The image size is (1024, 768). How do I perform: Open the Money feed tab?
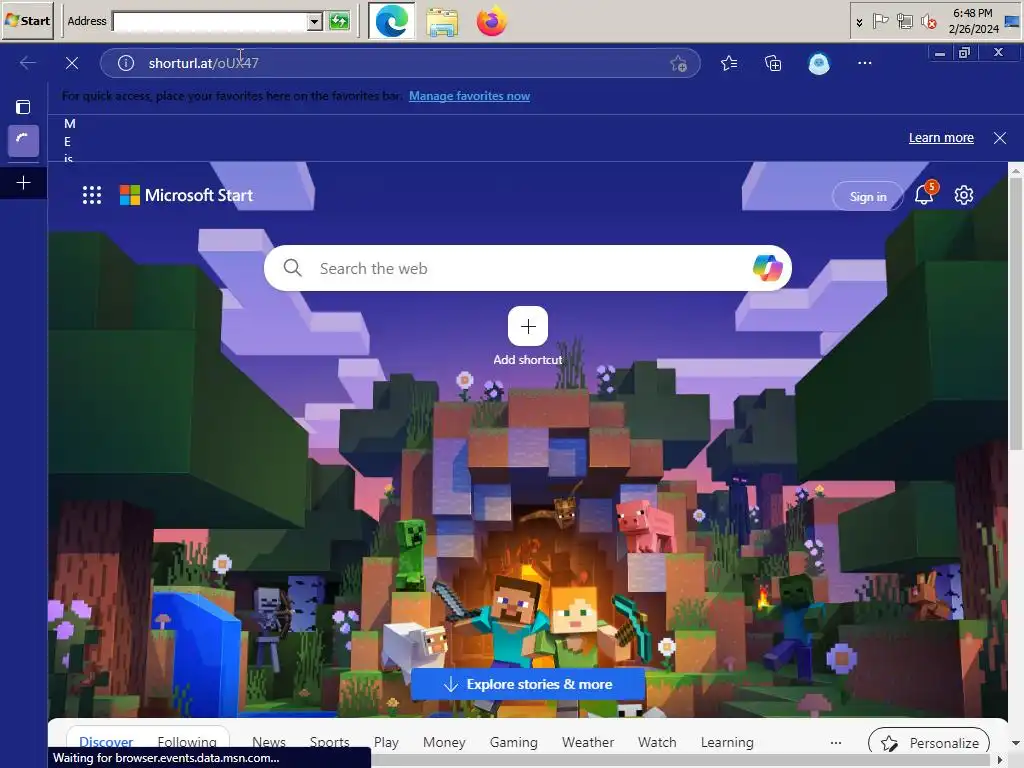coord(444,742)
